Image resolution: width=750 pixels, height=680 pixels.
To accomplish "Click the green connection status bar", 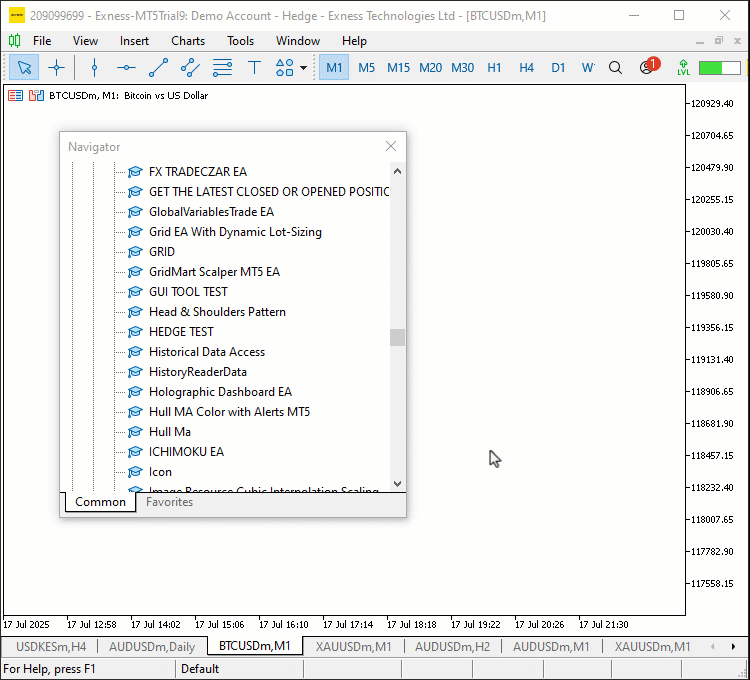I will [x=720, y=68].
